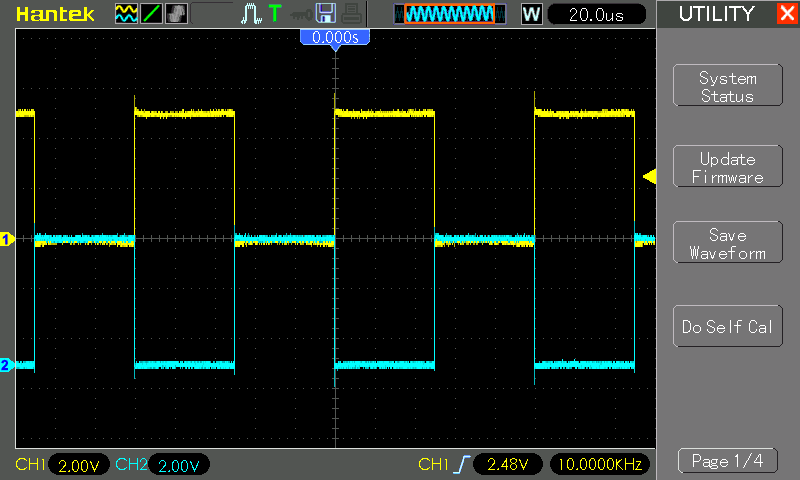
Task: Click the sine waveform display icon
Action: (x=126, y=14)
